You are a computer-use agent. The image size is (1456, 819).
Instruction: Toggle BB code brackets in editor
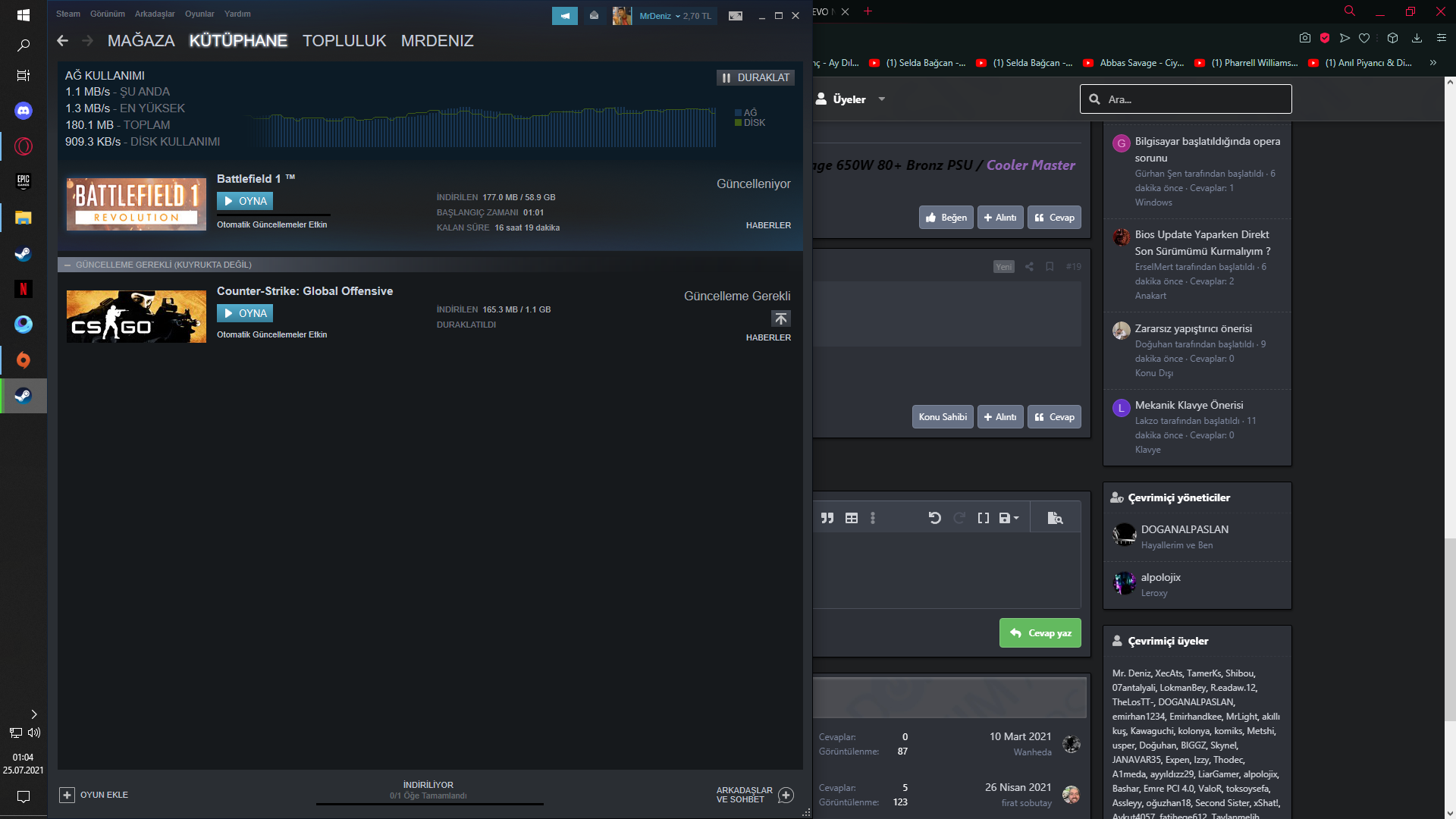(984, 518)
